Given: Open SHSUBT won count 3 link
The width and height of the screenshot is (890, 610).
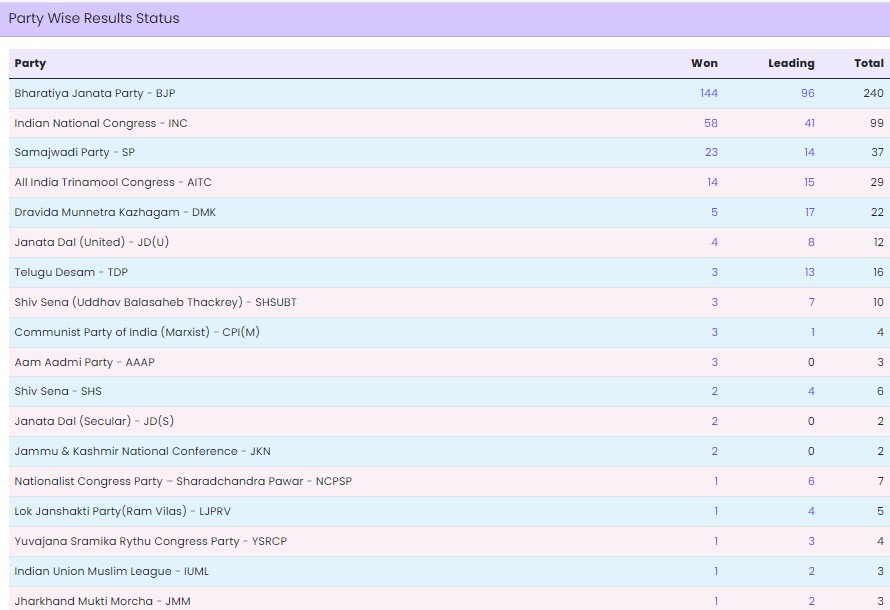Looking at the screenshot, I should [x=715, y=302].
